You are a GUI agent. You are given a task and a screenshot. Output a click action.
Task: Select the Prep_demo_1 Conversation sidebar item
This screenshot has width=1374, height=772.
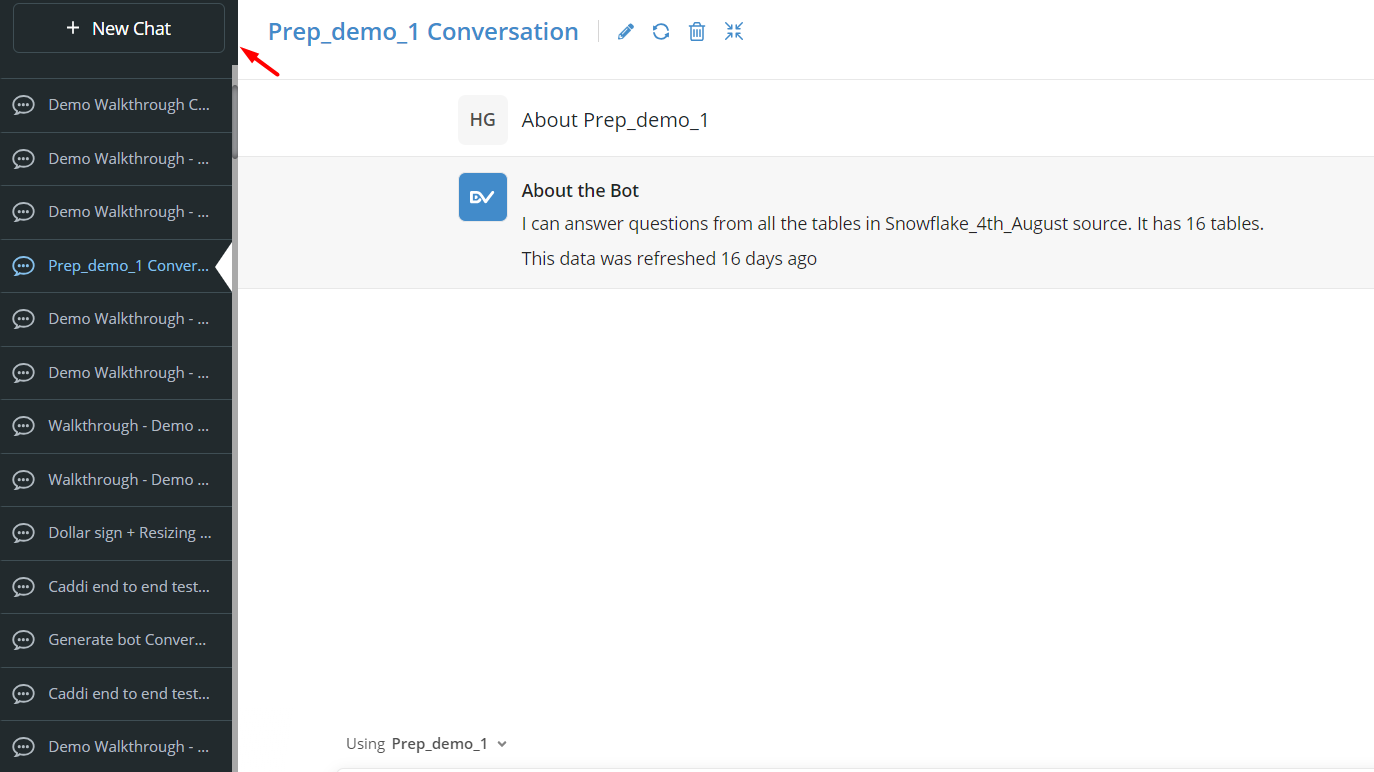click(116, 266)
